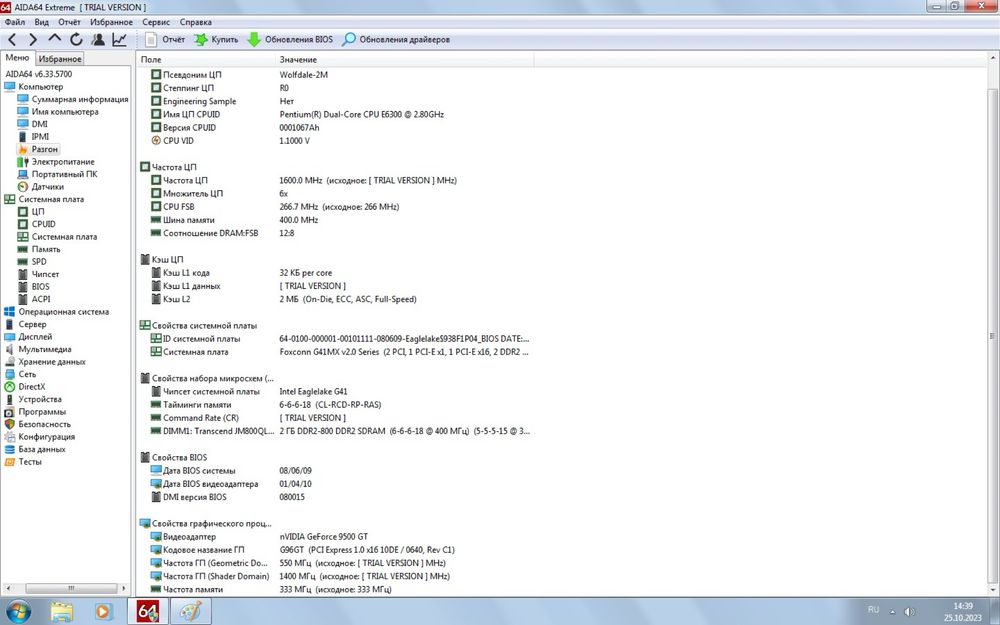This screenshot has width=1000, height=625.
Task: Click the Значение column header
Action: point(405,59)
